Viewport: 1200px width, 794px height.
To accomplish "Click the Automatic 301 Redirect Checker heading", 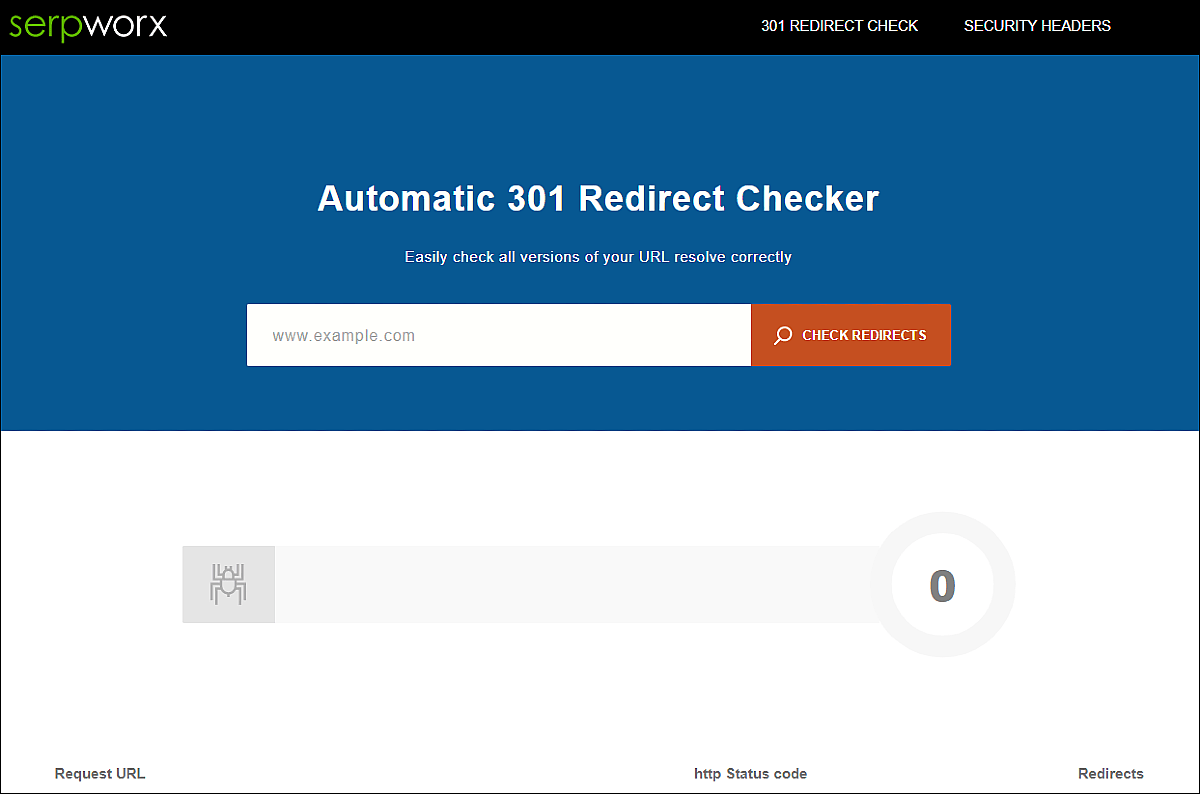I will (598, 198).
